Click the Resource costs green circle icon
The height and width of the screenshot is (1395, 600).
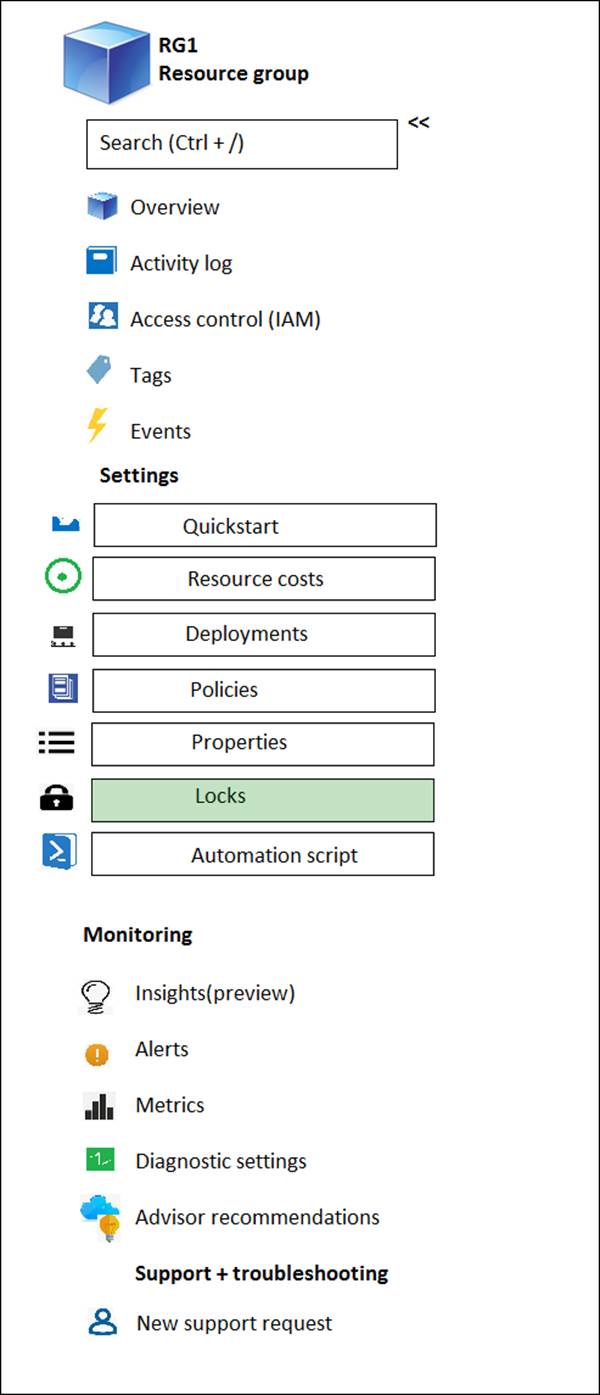[x=63, y=577]
